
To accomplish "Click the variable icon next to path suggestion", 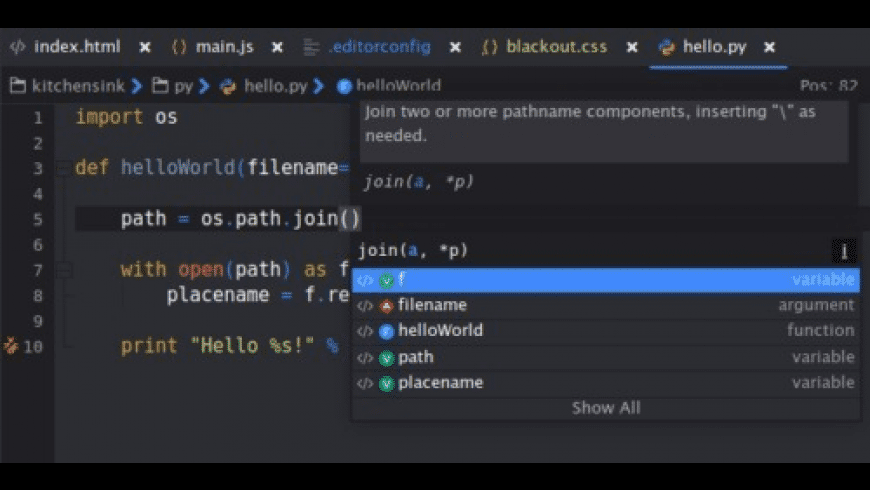I will (x=386, y=357).
